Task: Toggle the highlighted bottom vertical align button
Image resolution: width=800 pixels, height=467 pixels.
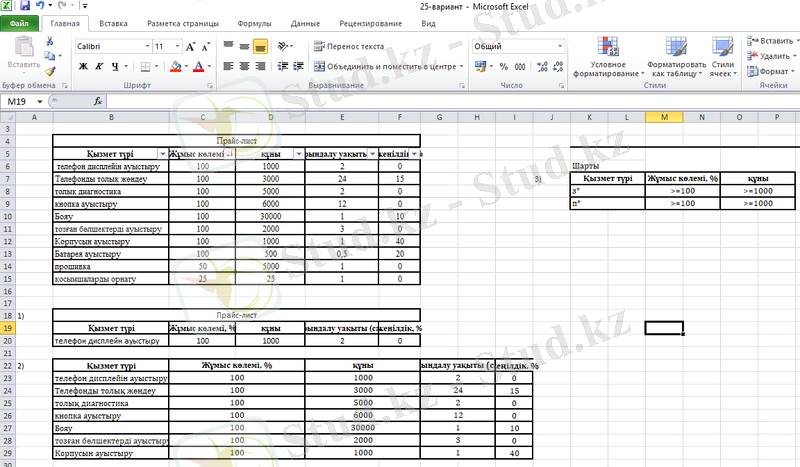Action: pos(260,46)
